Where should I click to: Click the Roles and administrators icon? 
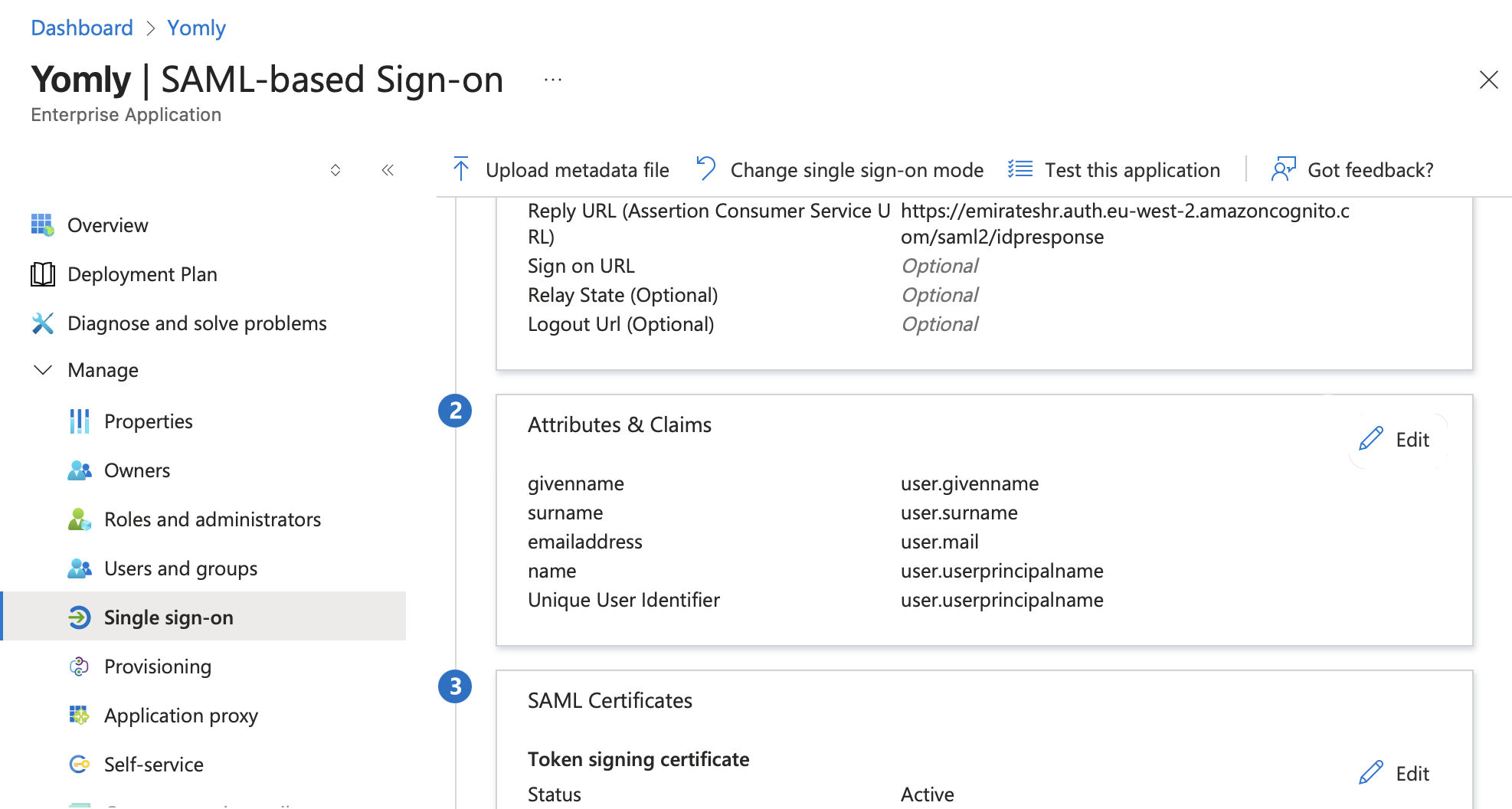80,519
